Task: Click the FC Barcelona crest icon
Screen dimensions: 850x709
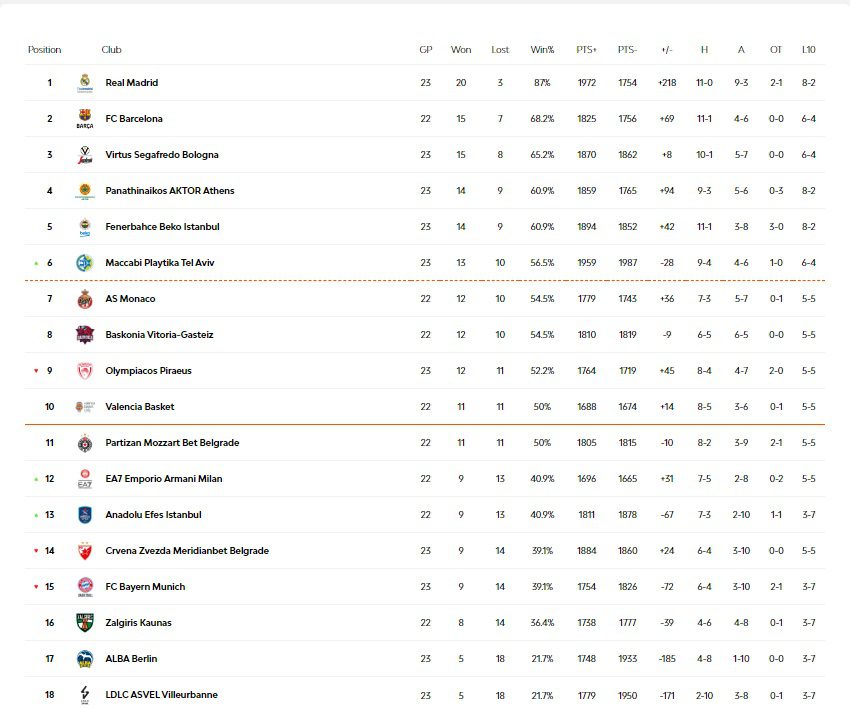Action: (85, 119)
